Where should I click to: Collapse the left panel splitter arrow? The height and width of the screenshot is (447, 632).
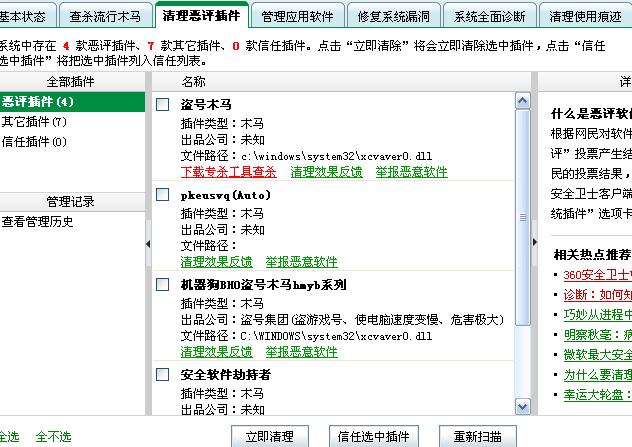pyautogui.click(x=148, y=243)
